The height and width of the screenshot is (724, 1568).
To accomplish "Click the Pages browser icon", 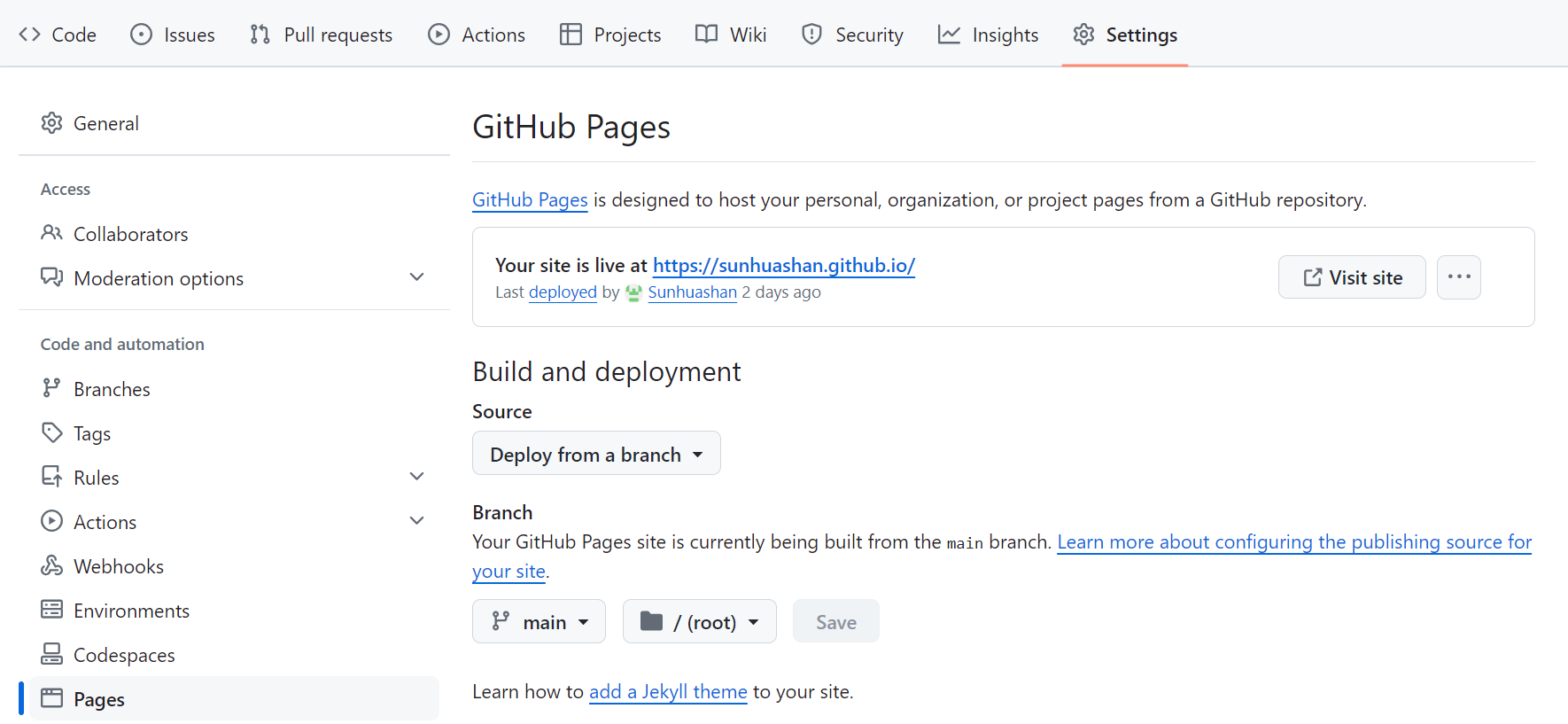I will [x=52, y=698].
